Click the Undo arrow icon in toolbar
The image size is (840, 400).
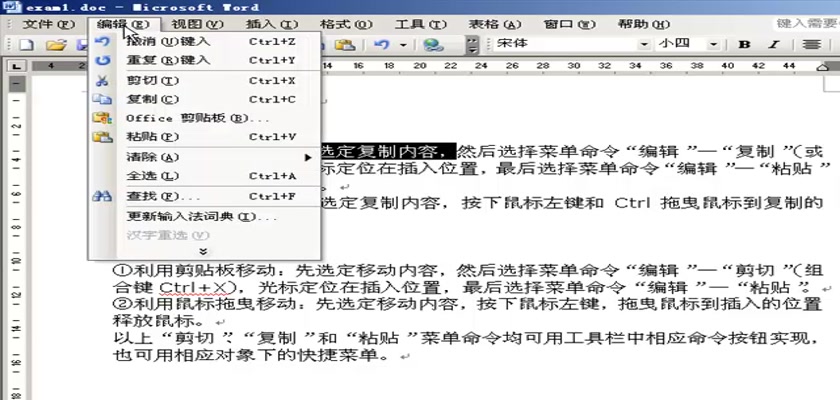(381, 45)
